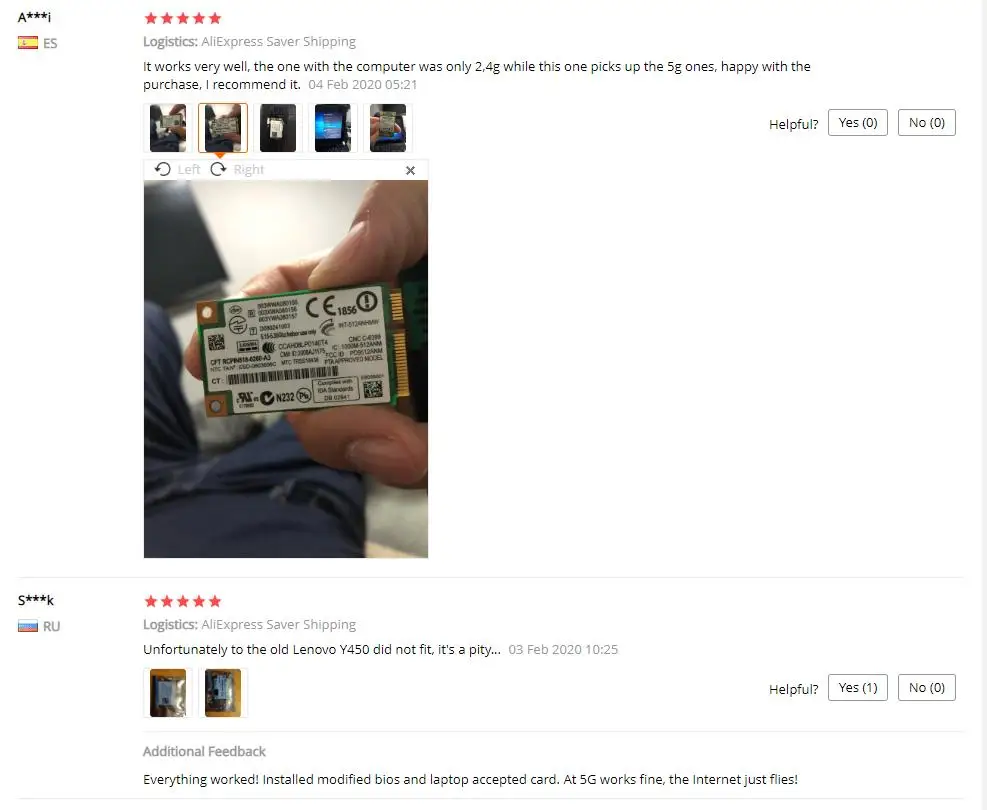Click the Additional Feedback heading
Image resolution: width=987 pixels, height=810 pixels.
(204, 751)
